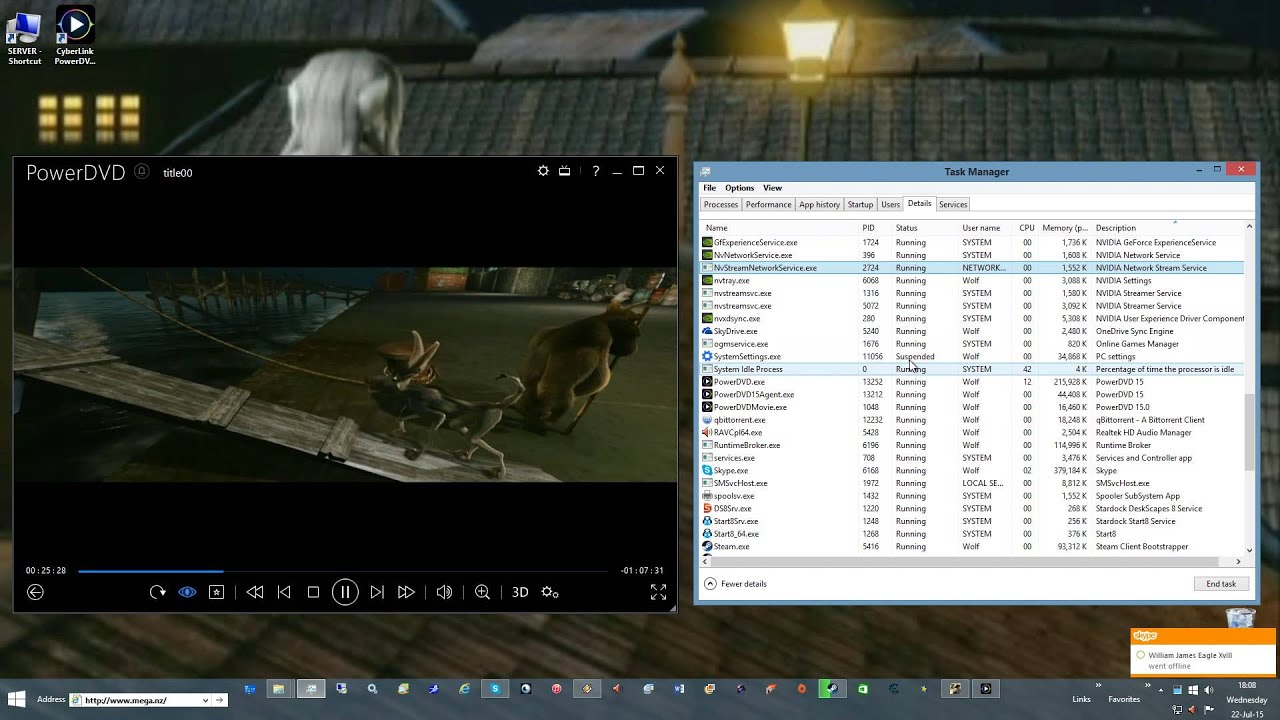
Task: Open the taskbar address dropdown arrow
Action: 204,700
